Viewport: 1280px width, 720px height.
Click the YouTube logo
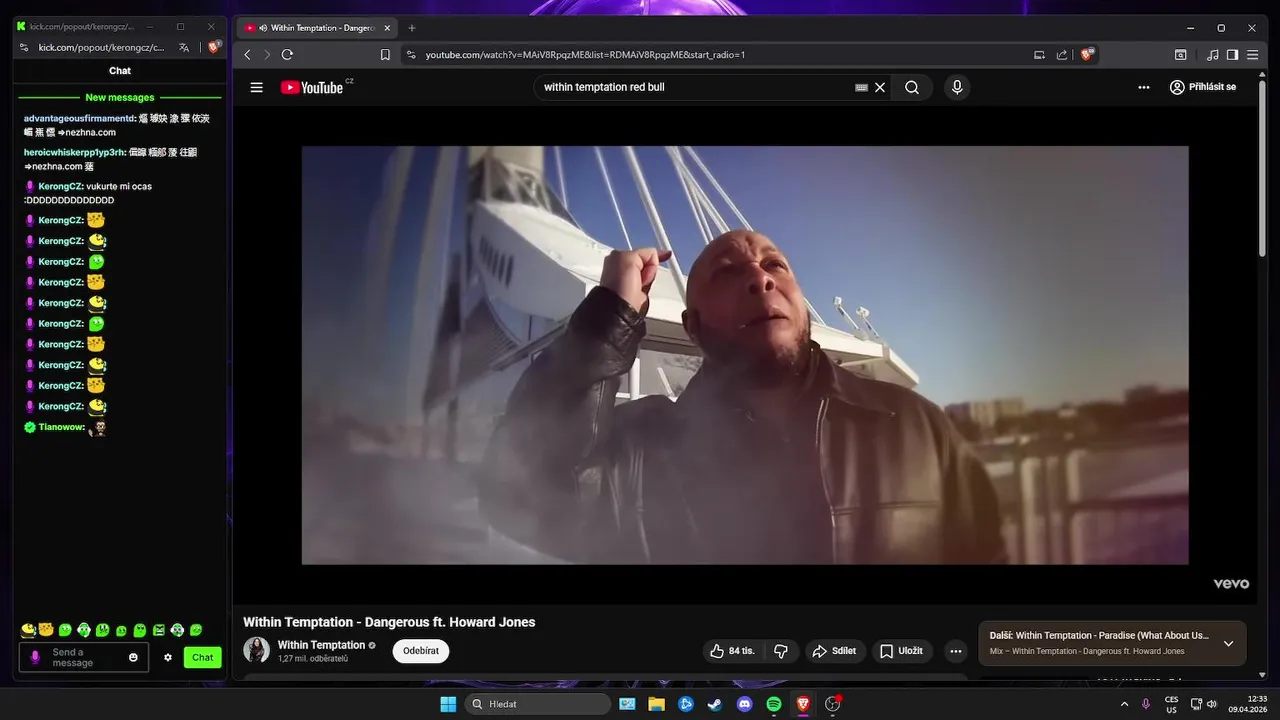[x=314, y=87]
